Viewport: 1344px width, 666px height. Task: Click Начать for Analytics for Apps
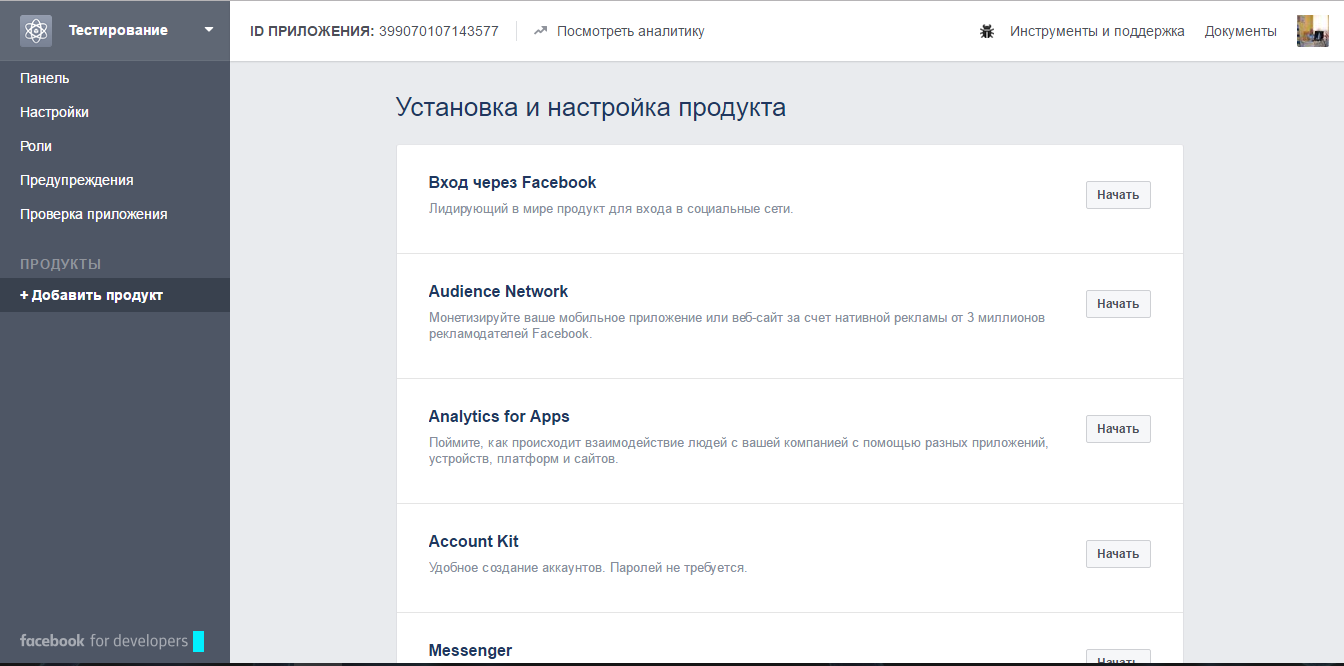click(1118, 429)
